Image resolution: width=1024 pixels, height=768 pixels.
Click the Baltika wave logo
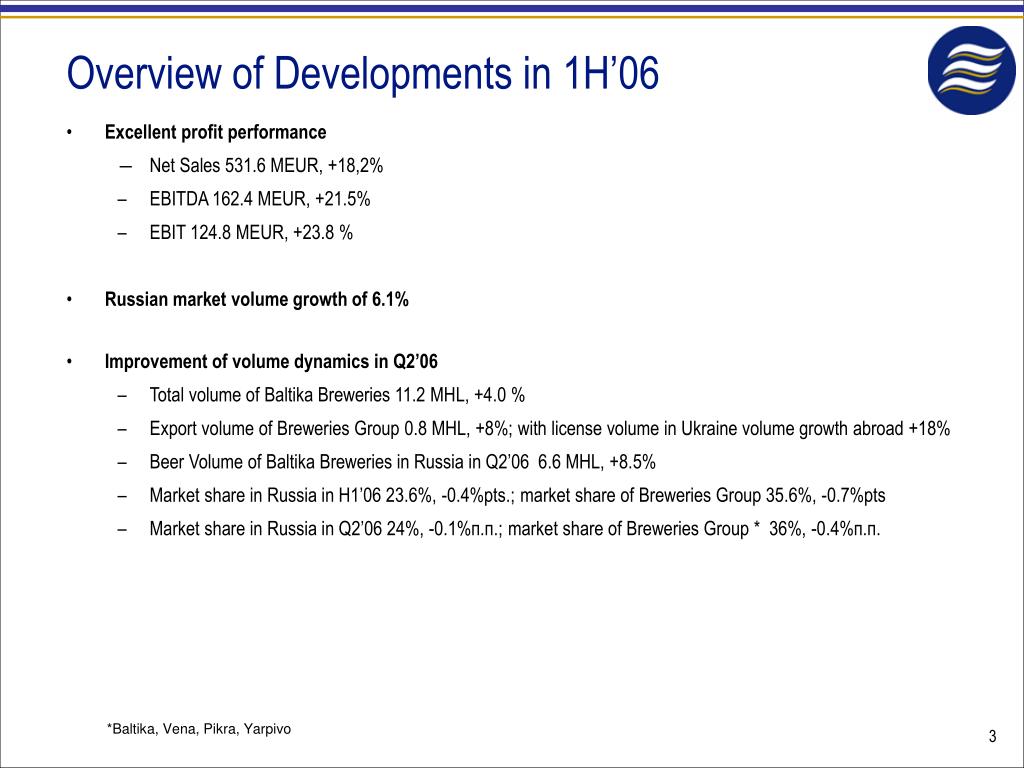(972, 71)
